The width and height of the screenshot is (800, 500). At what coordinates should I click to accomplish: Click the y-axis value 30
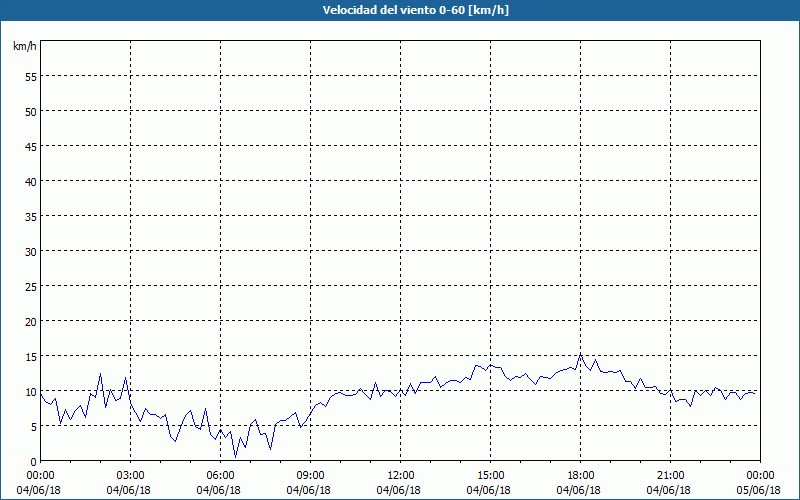pyautogui.click(x=31, y=252)
